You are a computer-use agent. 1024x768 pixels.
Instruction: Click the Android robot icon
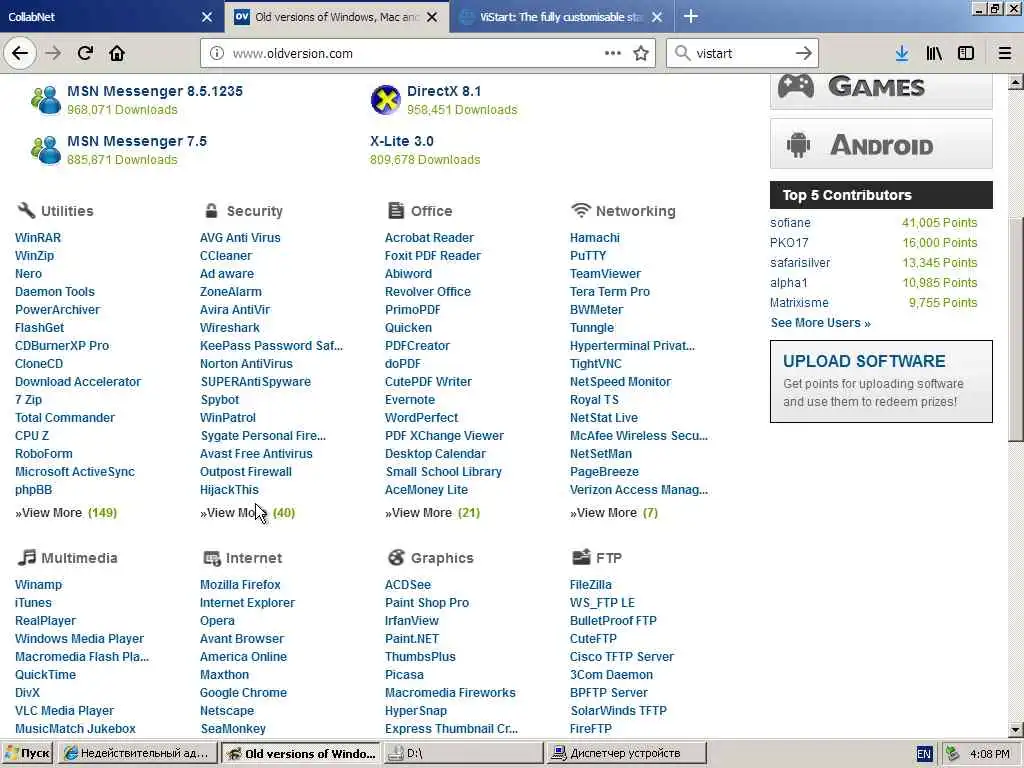(x=798, y=144)
